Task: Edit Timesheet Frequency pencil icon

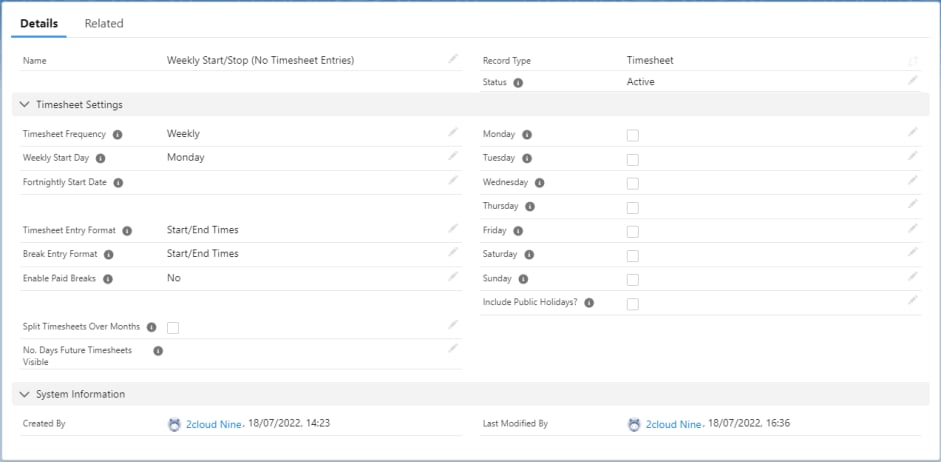Action: (x=453, y=132)
